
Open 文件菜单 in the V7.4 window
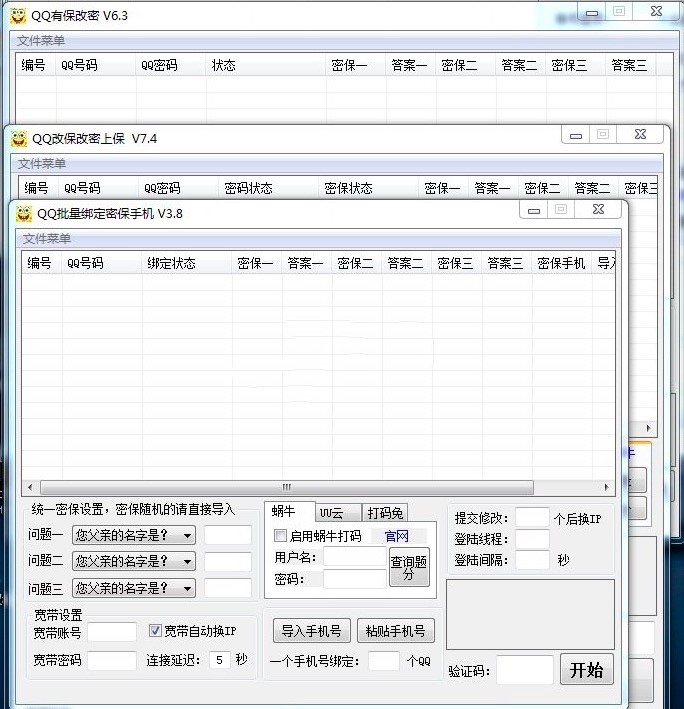pyautogui.click(x=42, y=164)
